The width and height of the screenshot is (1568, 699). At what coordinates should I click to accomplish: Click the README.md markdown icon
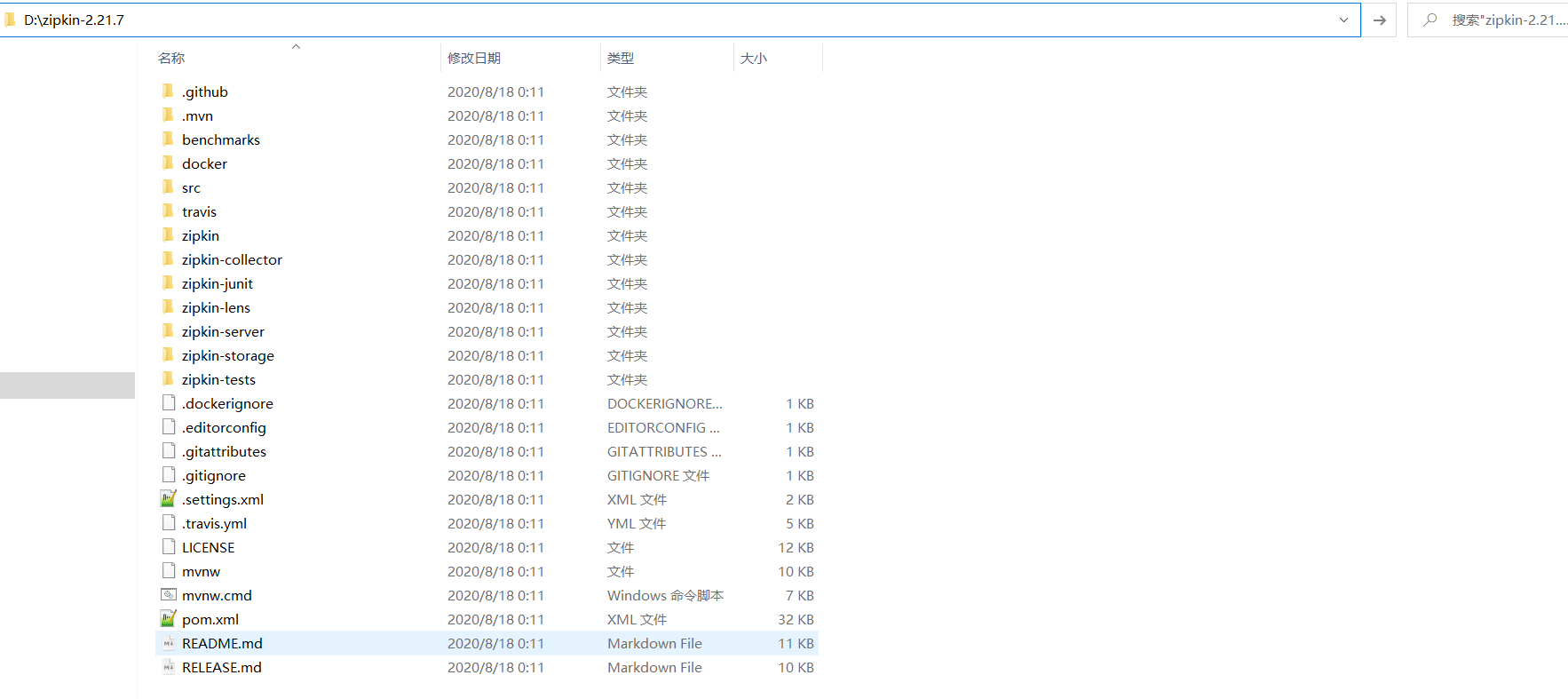tap(169, 642)
